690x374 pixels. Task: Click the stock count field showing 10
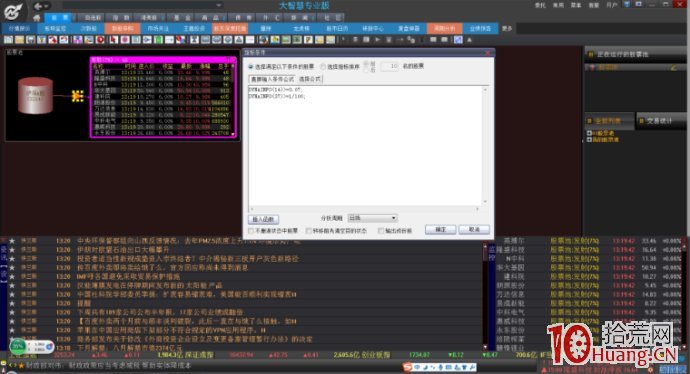[389, 66]
